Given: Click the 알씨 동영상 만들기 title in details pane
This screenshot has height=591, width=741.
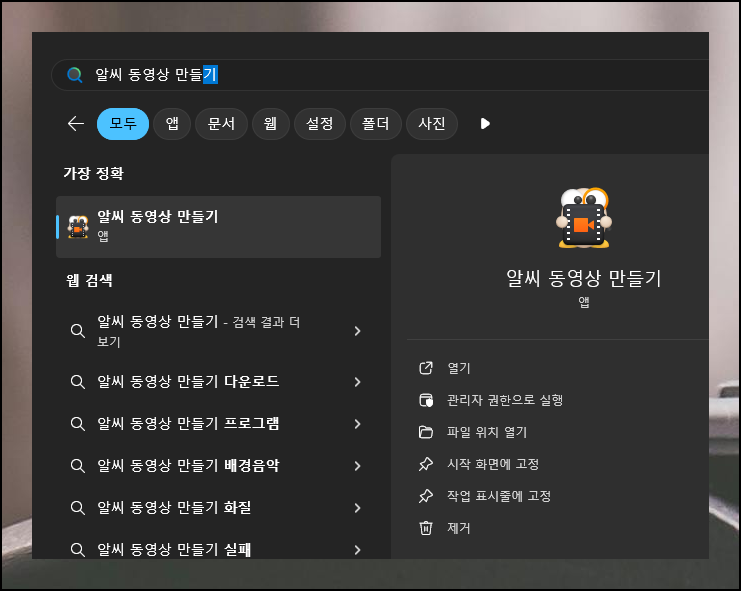Looking at the screenshot, I should pos(584,278).
